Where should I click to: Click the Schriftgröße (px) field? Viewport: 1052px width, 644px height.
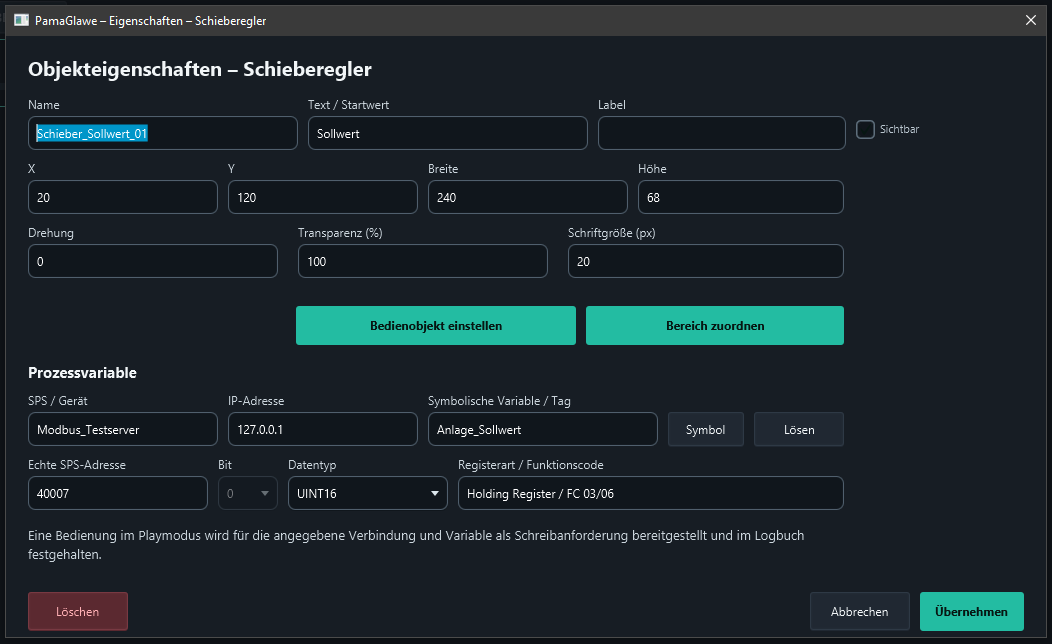click(706, 261)
